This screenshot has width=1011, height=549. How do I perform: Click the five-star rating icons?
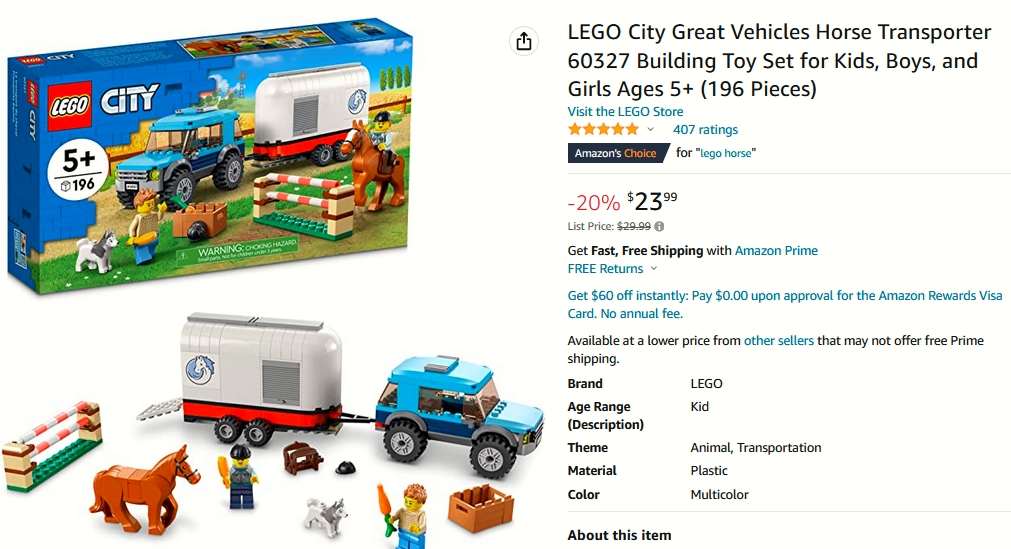pos(604,129)
